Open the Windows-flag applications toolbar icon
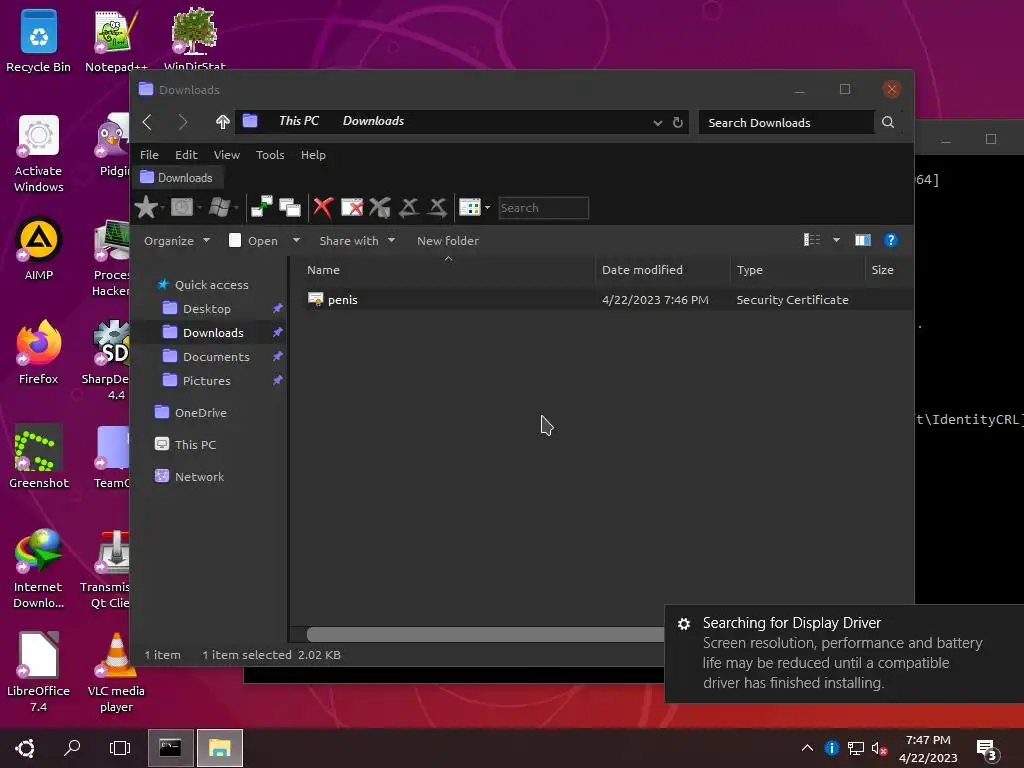1024x768 pixels. tap(219, 208)
